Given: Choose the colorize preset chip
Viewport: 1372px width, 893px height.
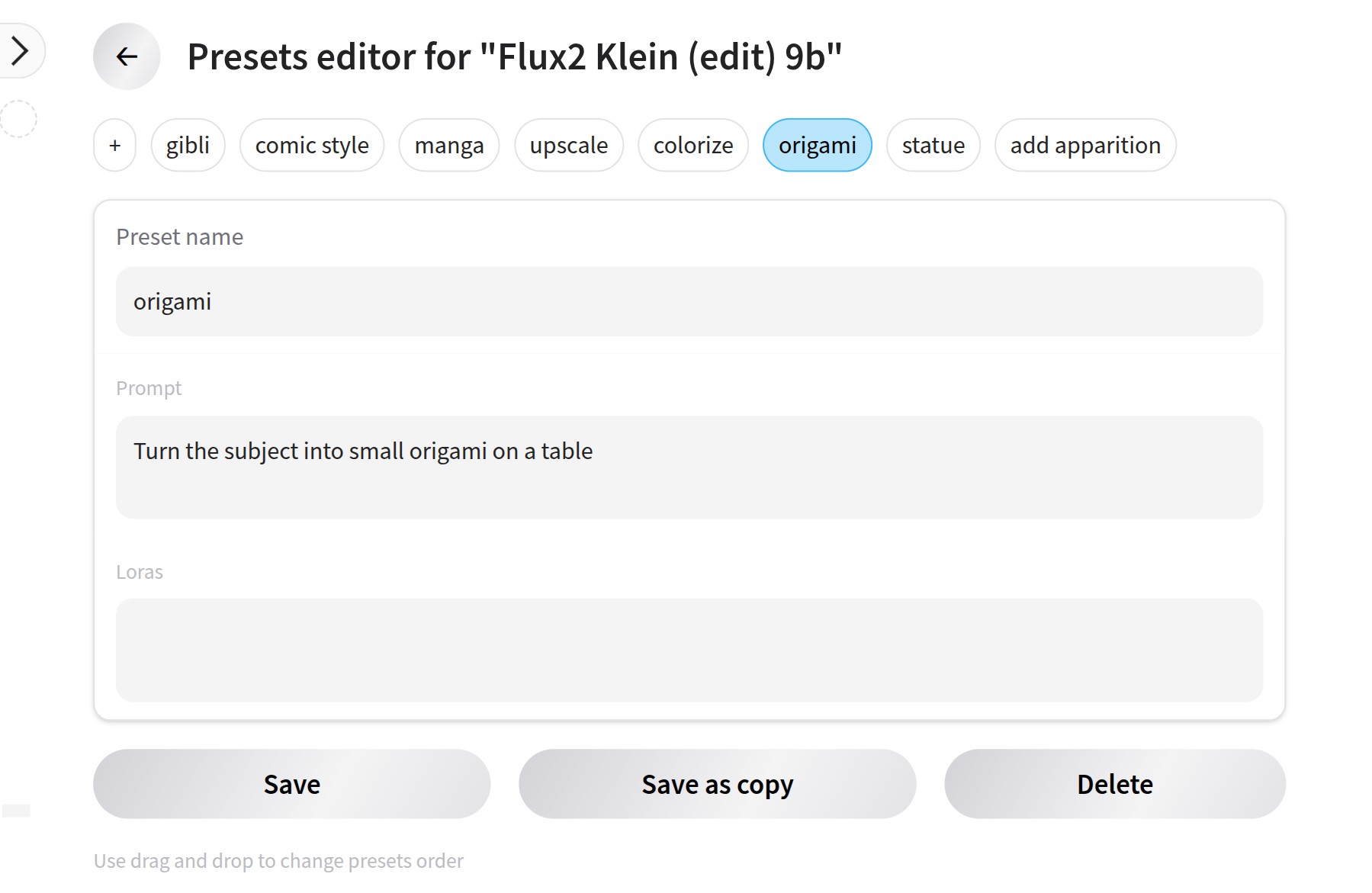Looking at the screenshot, I should click(693, 145).
